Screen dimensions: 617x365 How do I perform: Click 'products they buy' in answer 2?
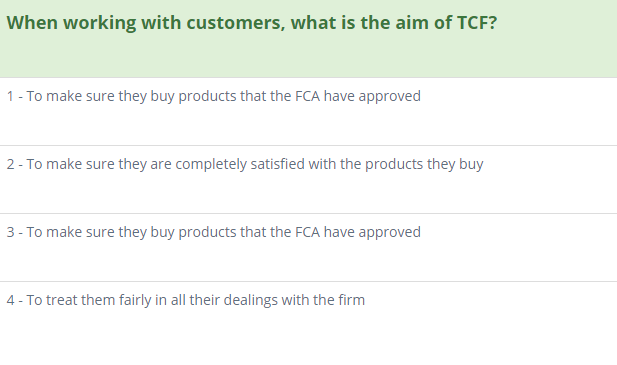click(424, 164)
